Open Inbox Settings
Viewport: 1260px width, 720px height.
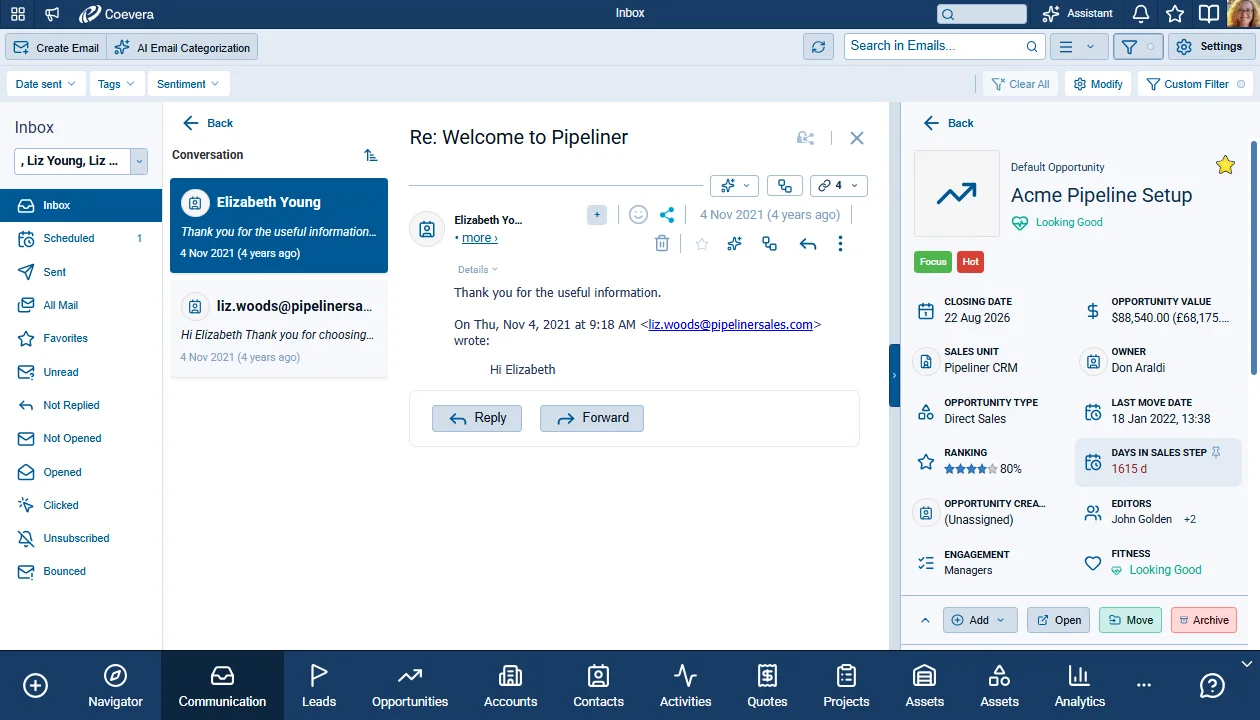point(1209,47)
